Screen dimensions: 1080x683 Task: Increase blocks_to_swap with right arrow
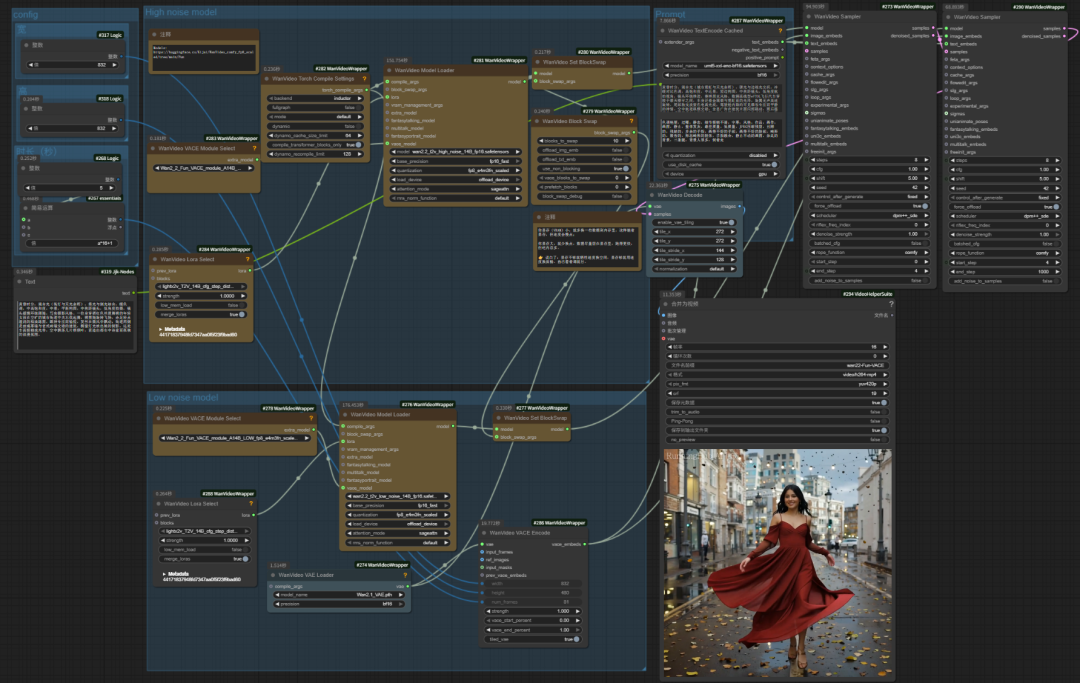coord(629,141)
